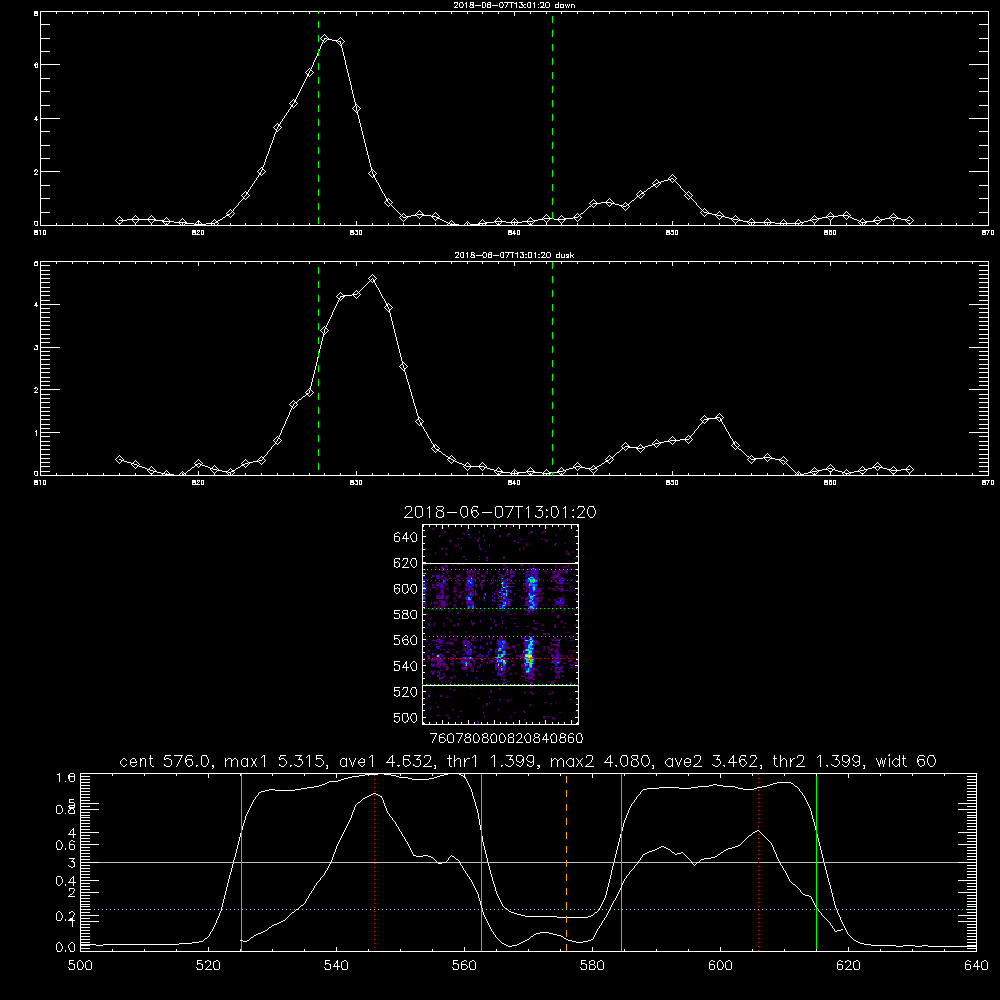Click the first green dashed line in dawn plot
Image resolution: width=1000 pixels, height=1000 pixels.
318,119
